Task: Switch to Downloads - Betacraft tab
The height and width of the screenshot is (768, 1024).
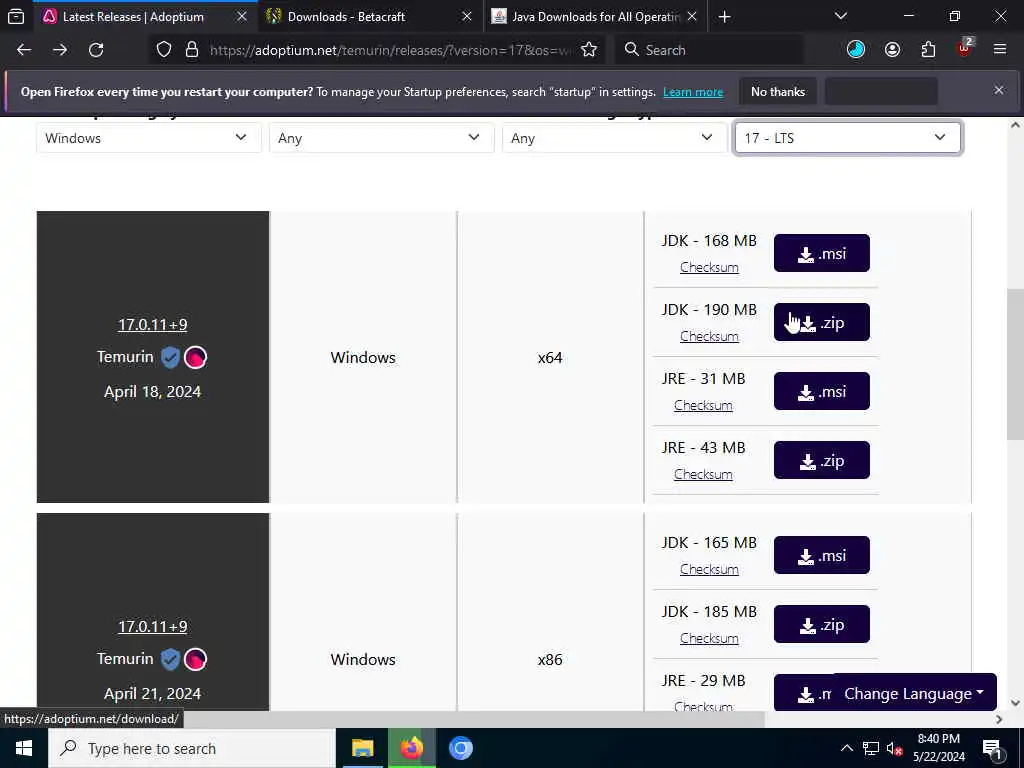Action: click(370, 17)
